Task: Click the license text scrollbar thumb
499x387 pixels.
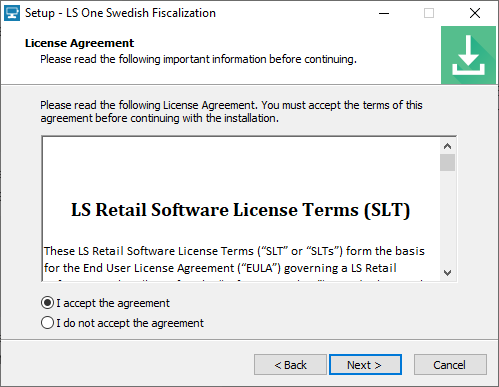Action: pos(447,162)
